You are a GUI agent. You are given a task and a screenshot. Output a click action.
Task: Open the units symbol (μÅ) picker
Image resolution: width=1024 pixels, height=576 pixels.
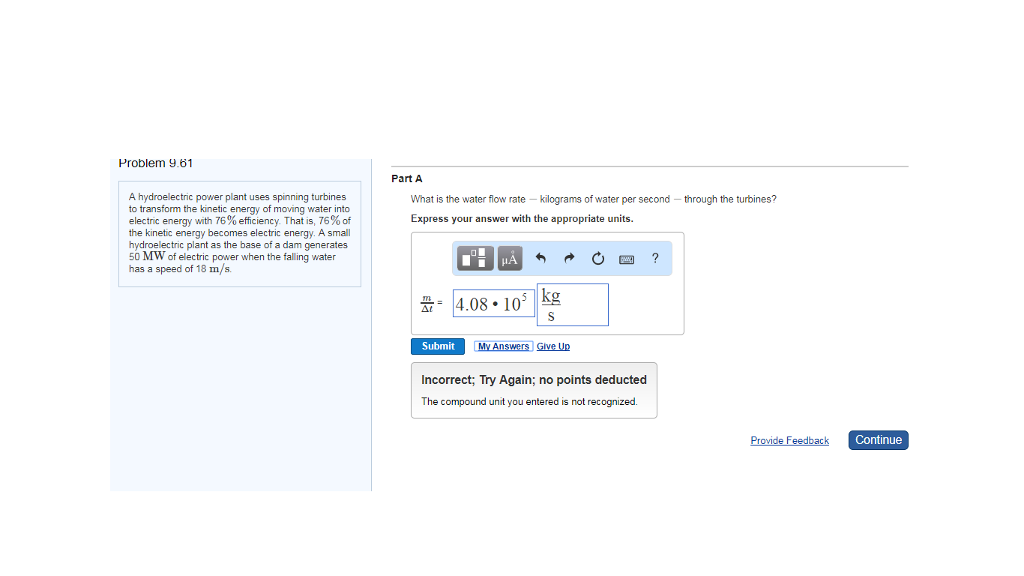[508, 258]
